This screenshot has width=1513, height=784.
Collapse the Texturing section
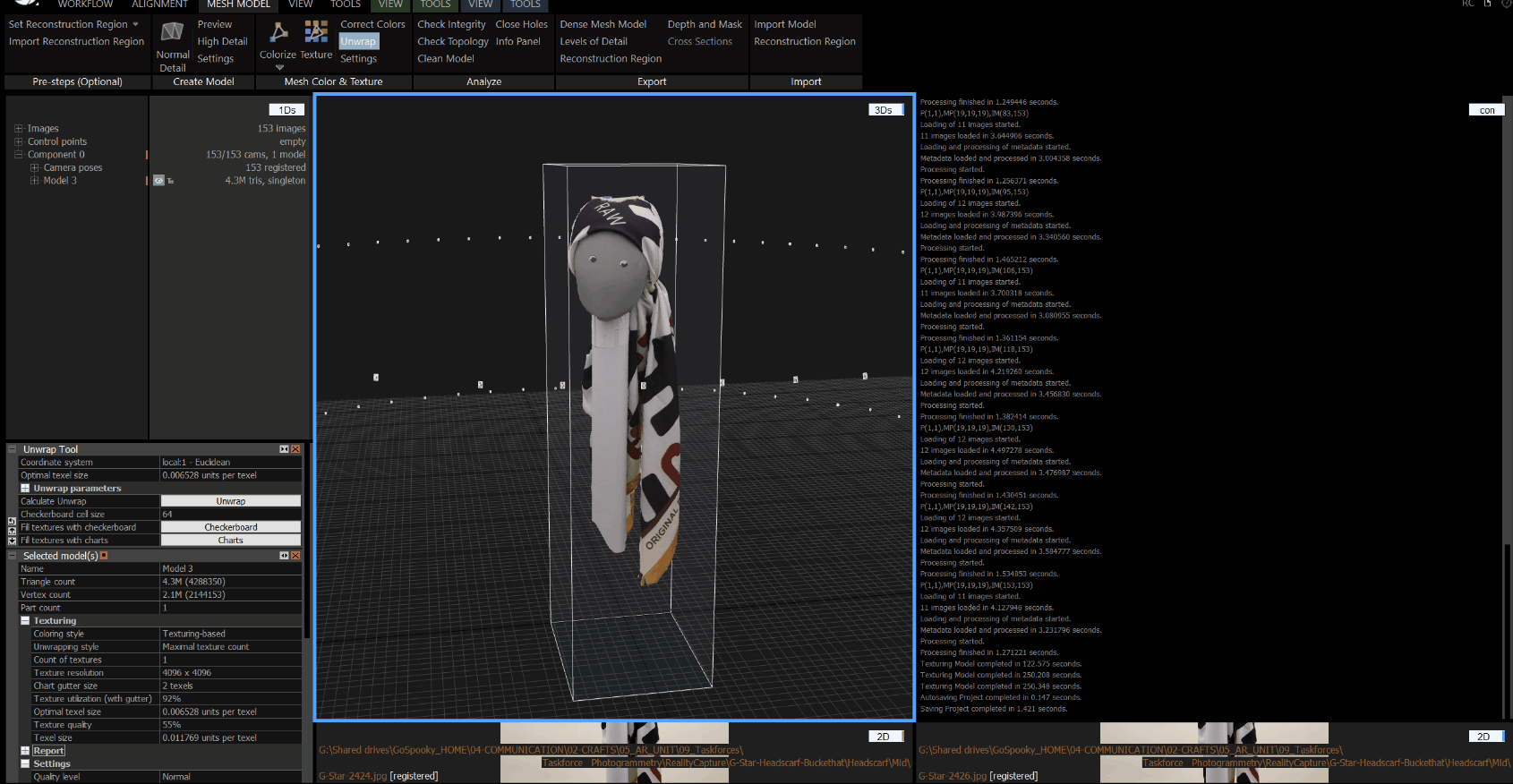coord(25,621)
